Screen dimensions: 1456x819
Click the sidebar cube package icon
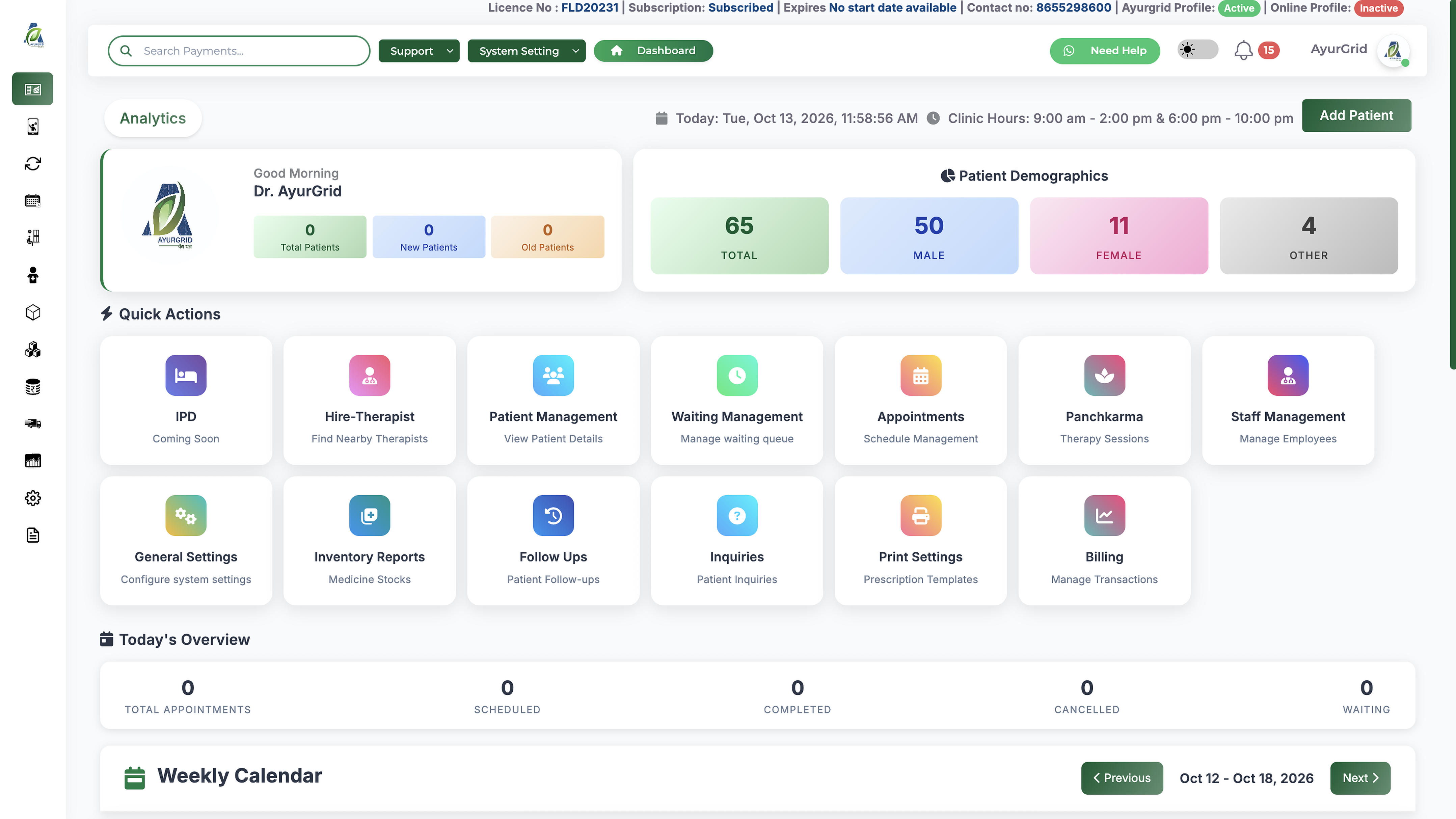[33, 312]
